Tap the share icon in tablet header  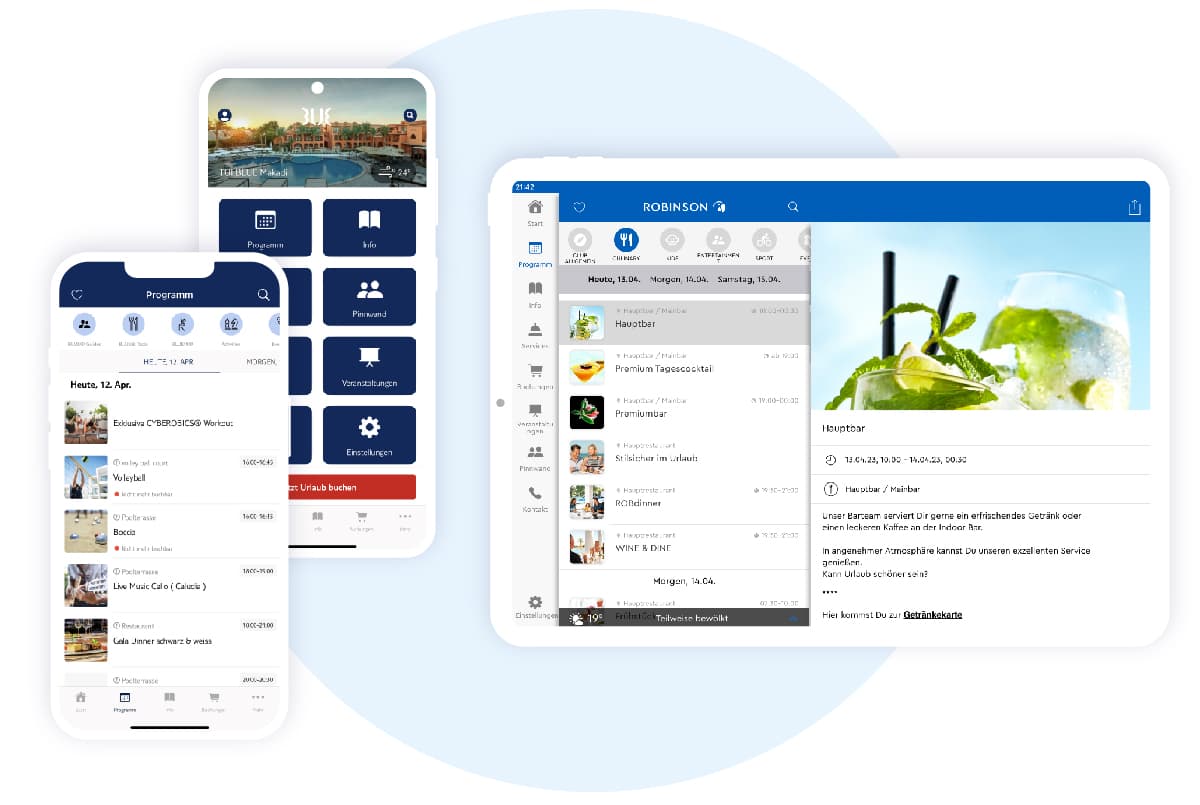coord(1134,207)
